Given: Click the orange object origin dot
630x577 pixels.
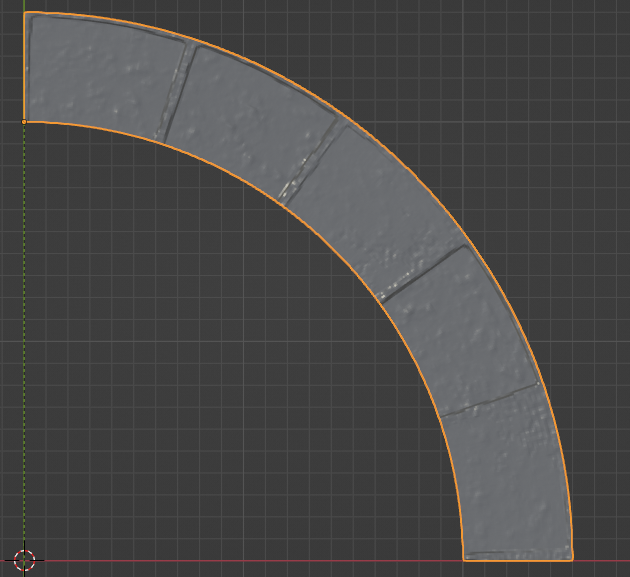Looking at the screenshot, I should click(x=24, y=122).
